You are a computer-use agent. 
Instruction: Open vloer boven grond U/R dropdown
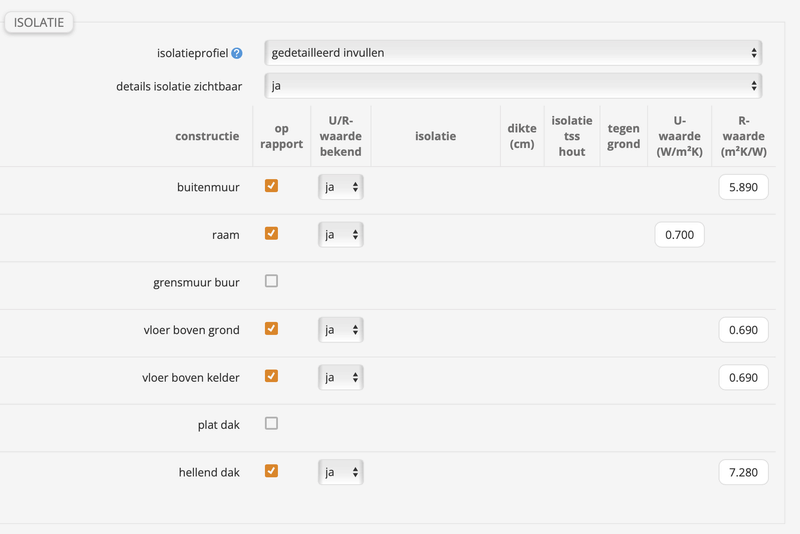[341, 329]
